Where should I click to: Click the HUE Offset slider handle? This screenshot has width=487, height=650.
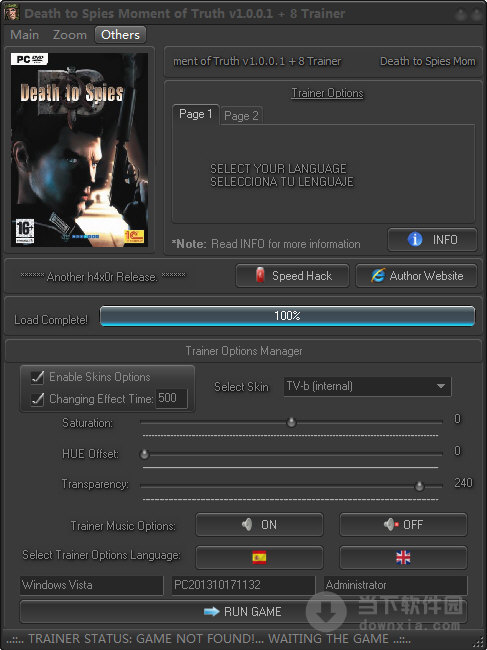click(144, 454)
